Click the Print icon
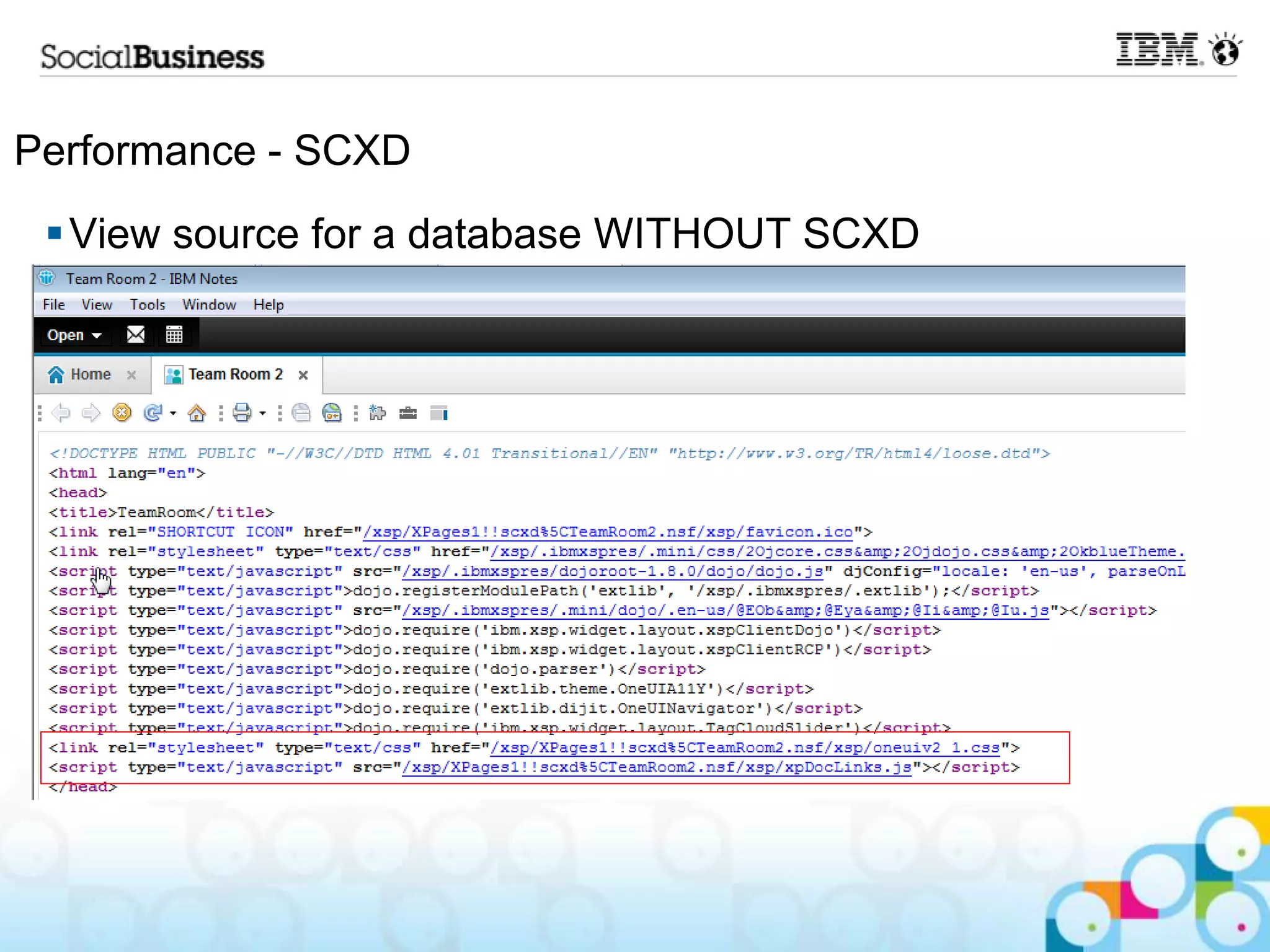 (242, 413)
